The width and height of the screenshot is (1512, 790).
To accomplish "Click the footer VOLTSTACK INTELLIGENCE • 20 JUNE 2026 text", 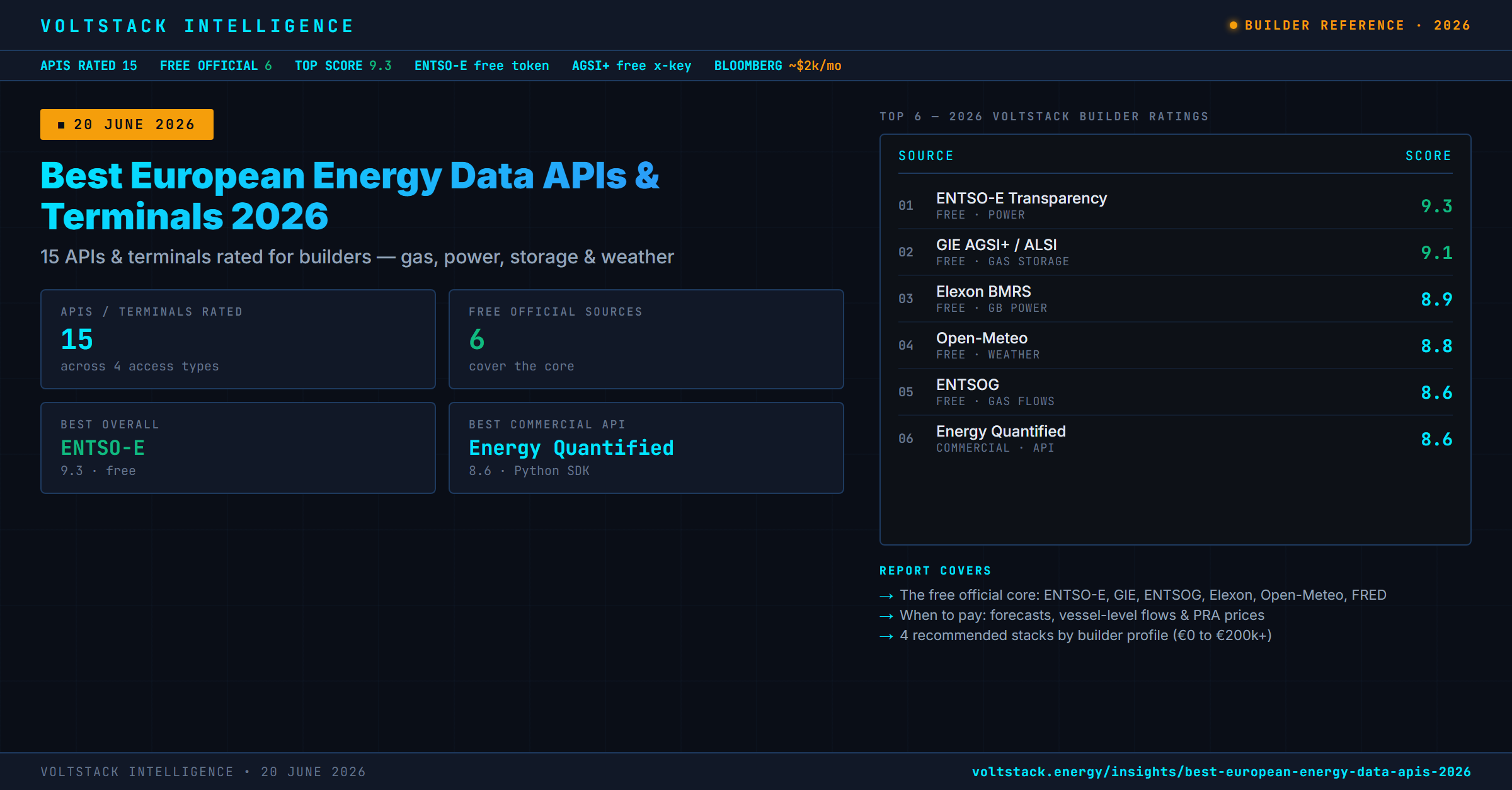I will tap(203, 772).
